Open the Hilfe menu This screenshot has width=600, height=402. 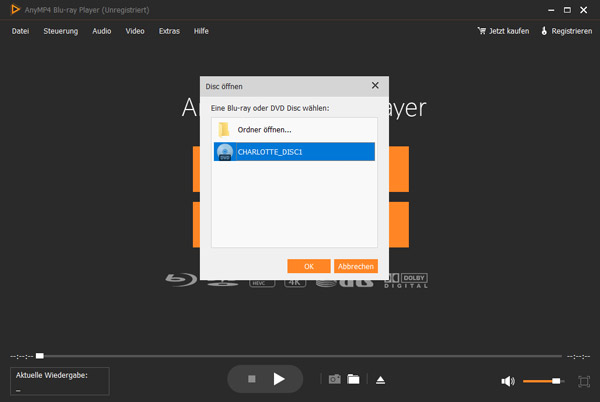point(201,31)
